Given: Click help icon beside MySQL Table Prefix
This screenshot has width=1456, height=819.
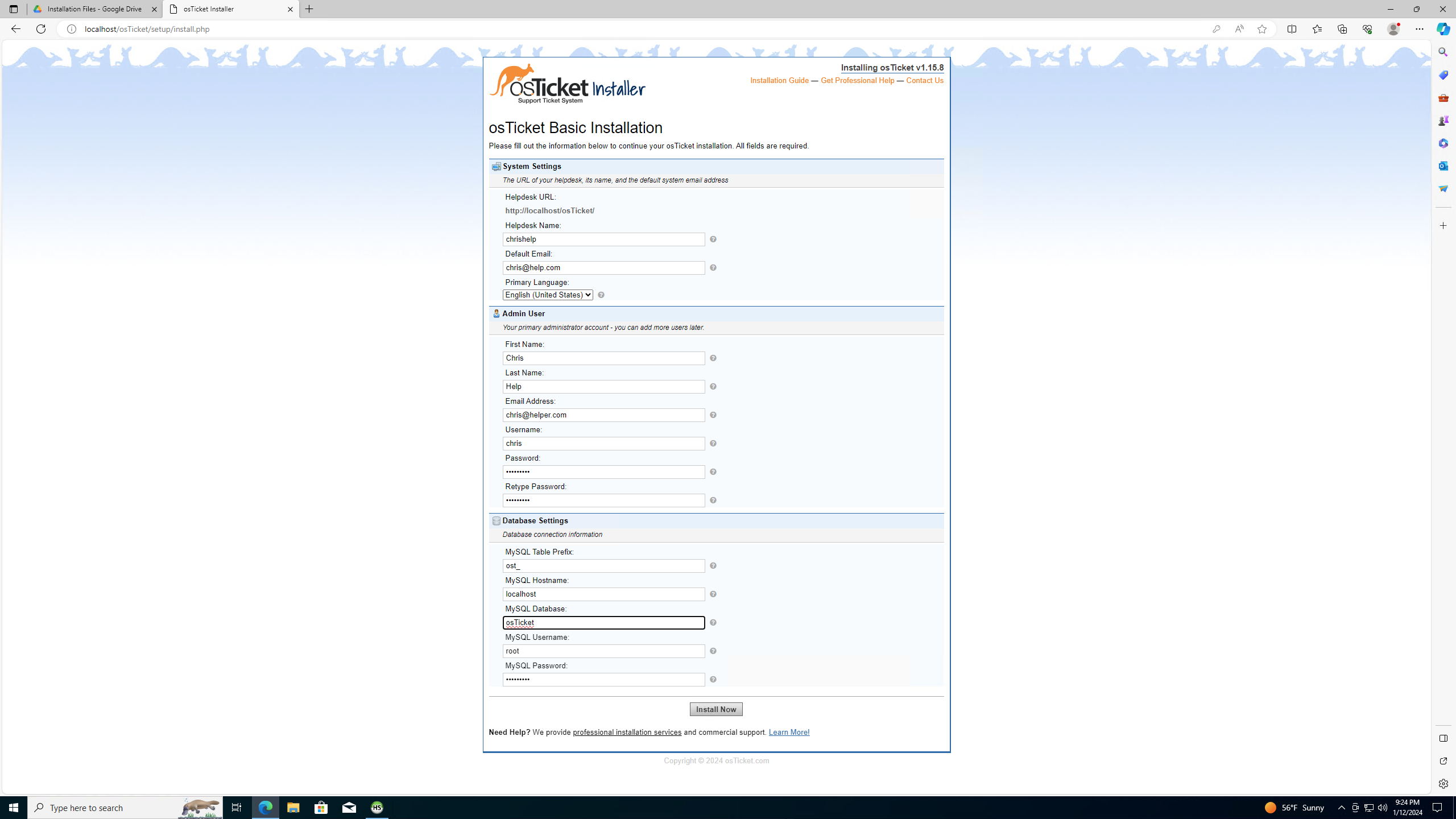Looking at the screenshot, I should click(713, 566).
